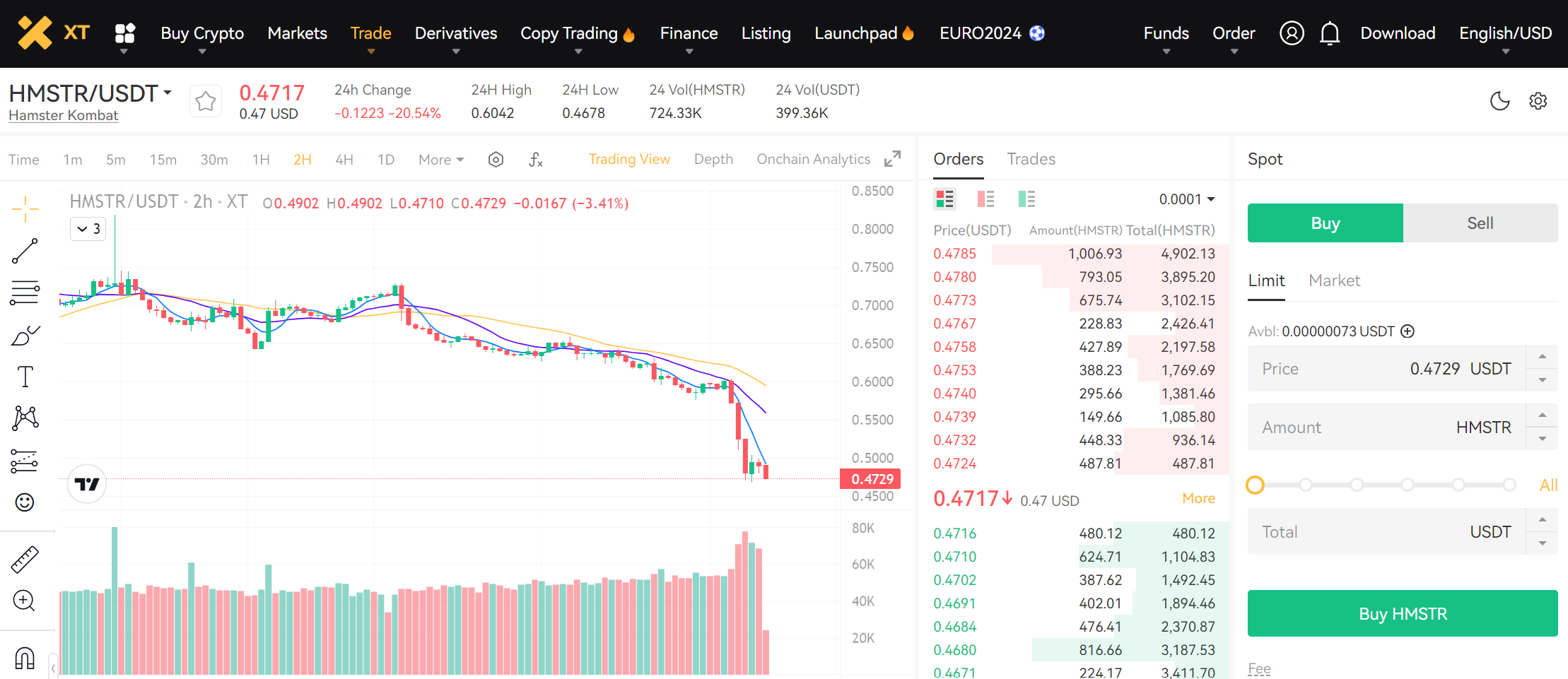Click the Sell button in Spot panel
This screenshot has height=679, width=1568.
point(1480,223)
